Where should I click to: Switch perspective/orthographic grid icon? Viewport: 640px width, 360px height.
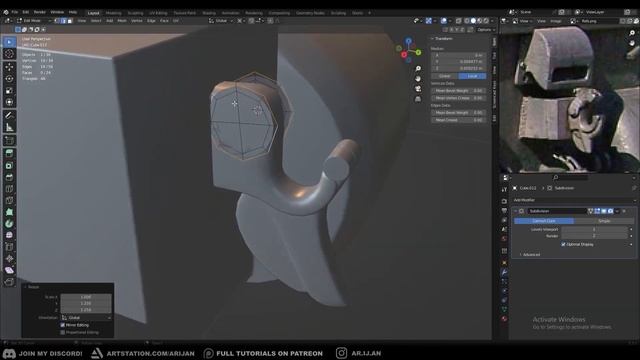coord(418,99)
